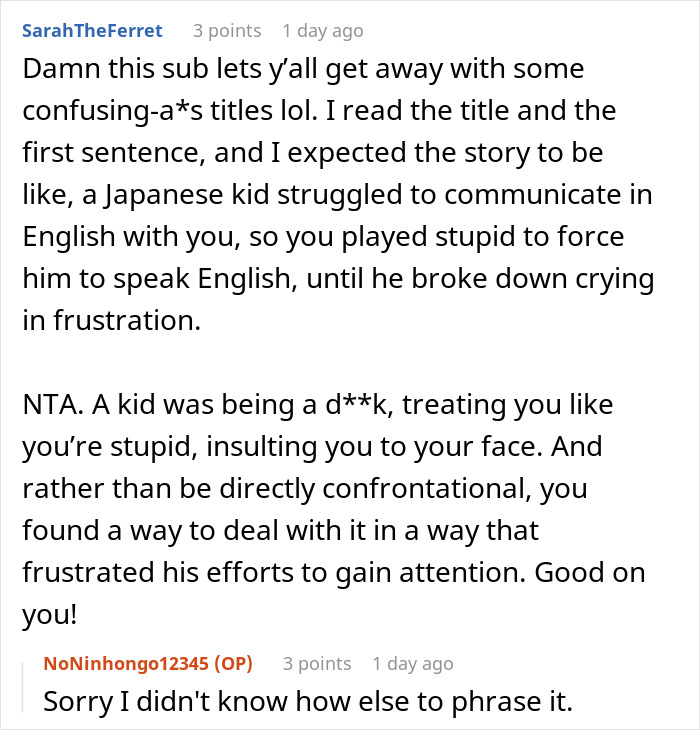
Task: Click the 3 points score beside SarahTheFerret
Action: tap(228, 31)
